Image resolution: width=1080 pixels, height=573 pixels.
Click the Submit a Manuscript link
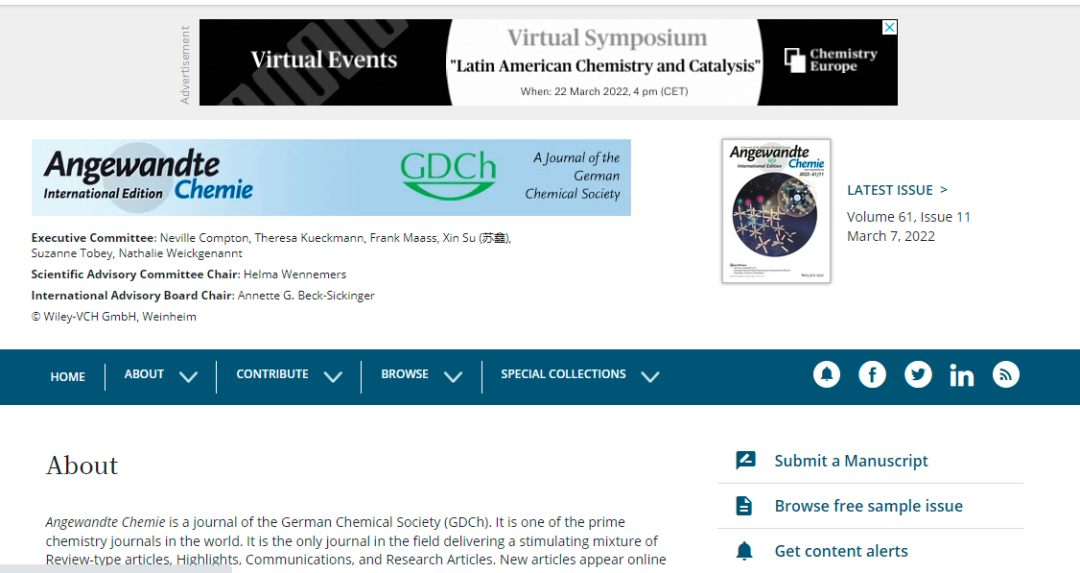point(851,461)
